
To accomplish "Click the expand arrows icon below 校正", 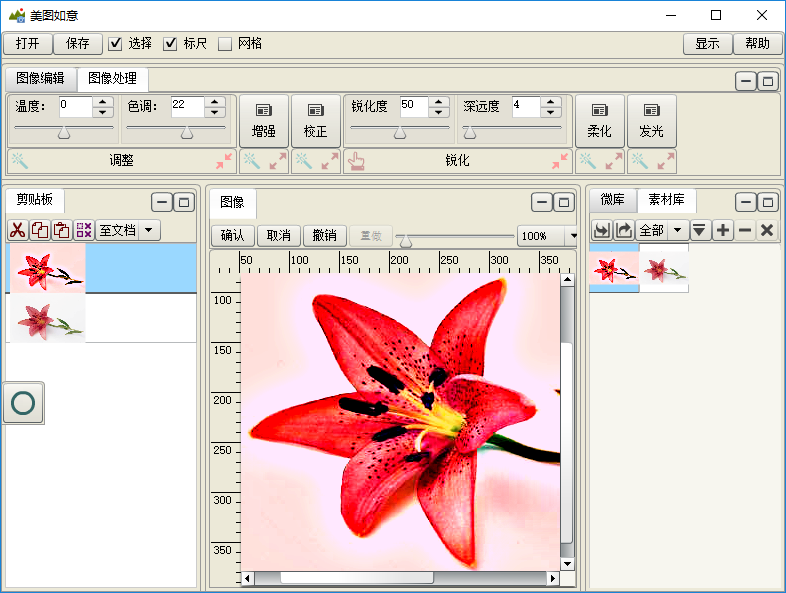I will pyautogui.click(x=329, y=161).
